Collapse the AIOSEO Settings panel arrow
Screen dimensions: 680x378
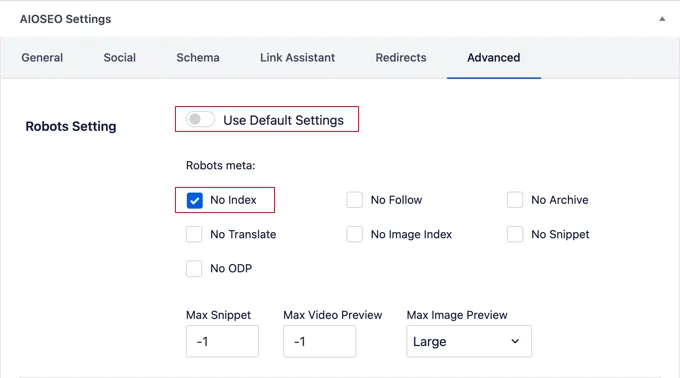point(662,19)
